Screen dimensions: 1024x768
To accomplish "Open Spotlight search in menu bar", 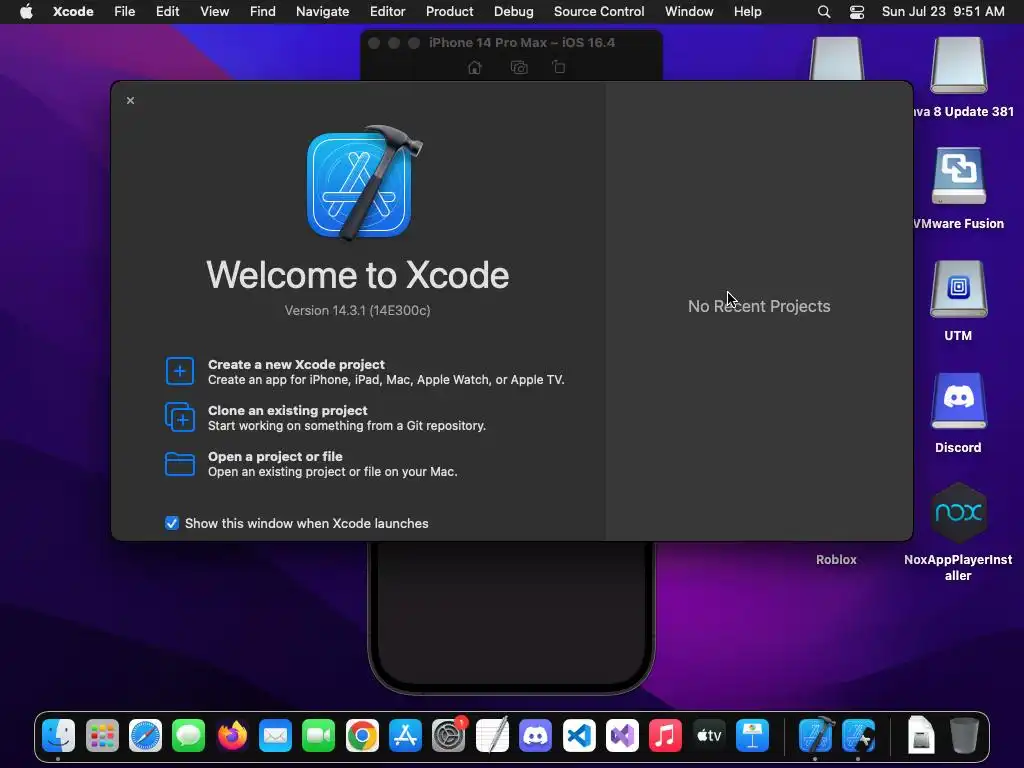I will (824, 12).
